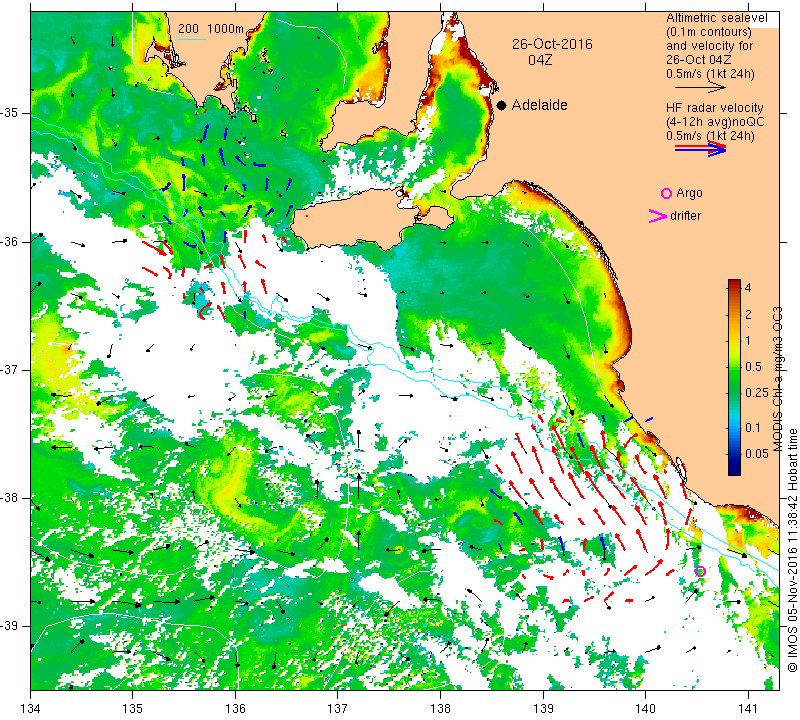Click the Adelaide city label

tap(539, 105)
